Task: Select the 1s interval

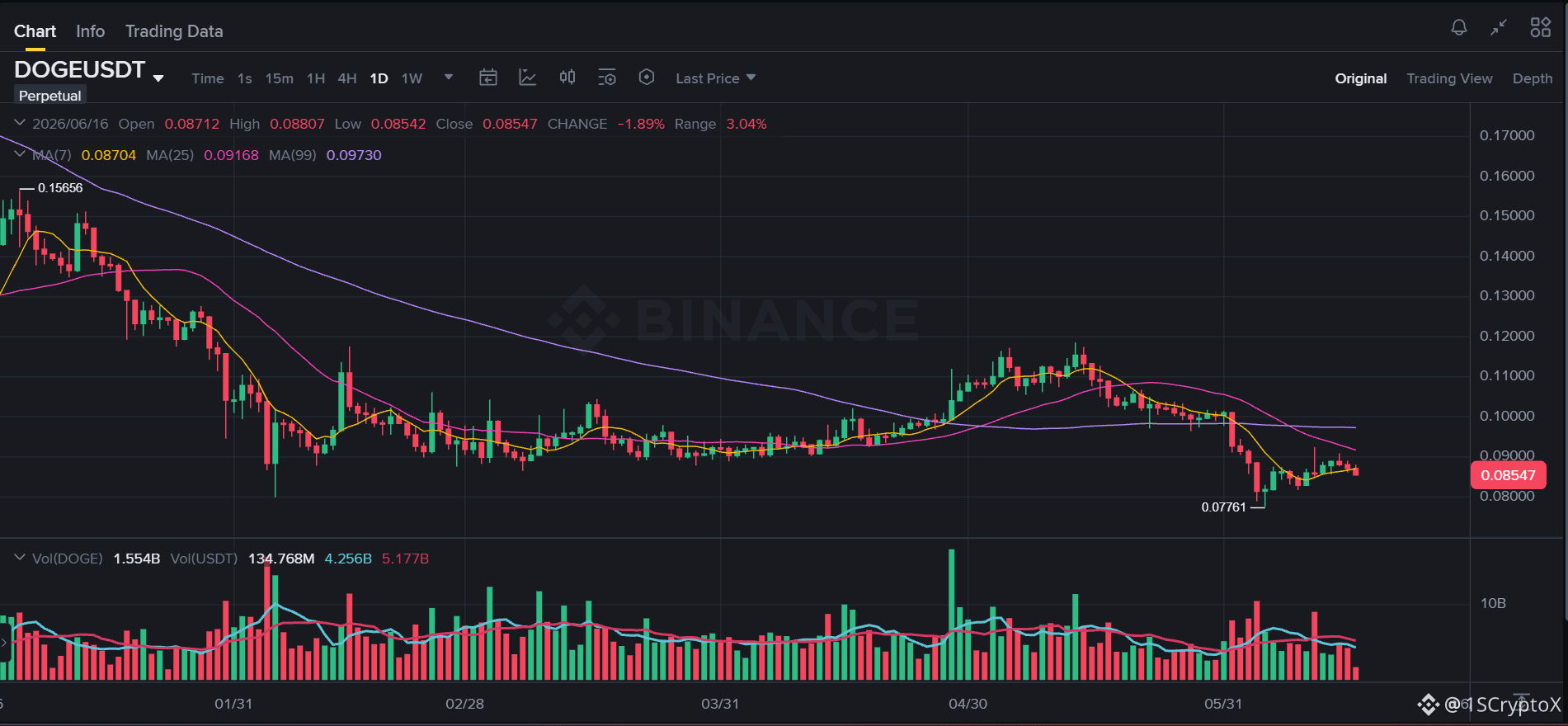Action: tap(245, 78)
